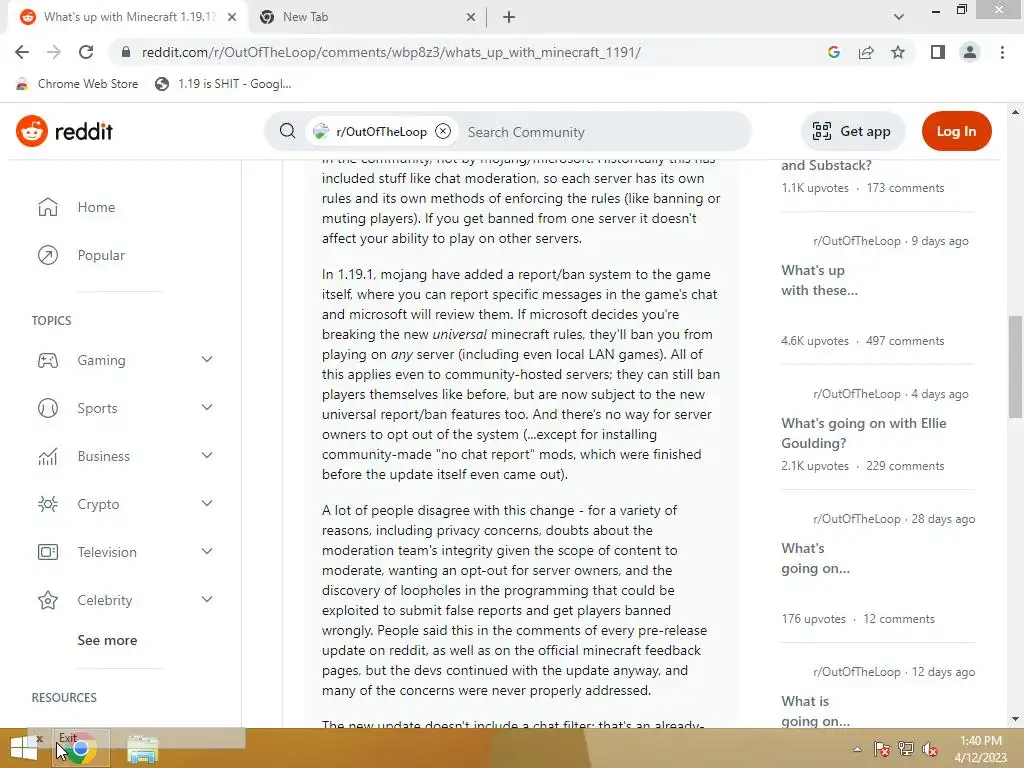
Task: Click the Log In button
Action: click(x=956, y=131)
